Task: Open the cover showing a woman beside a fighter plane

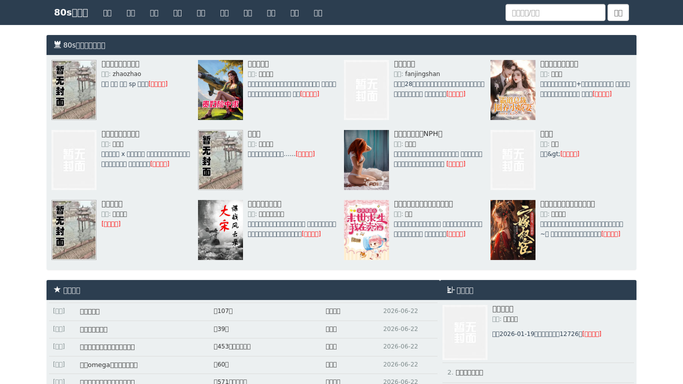Action: (220, 90)
